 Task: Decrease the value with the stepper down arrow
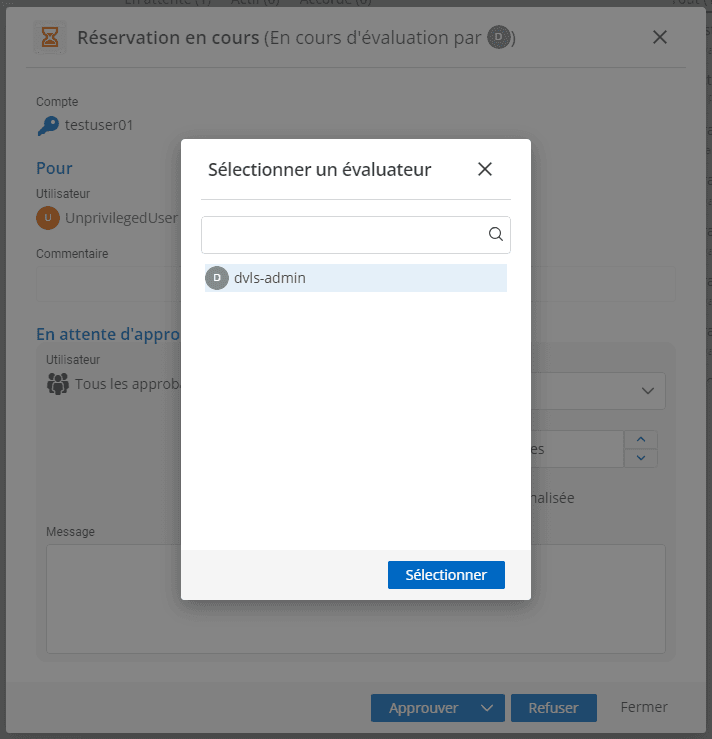coord(641,458)
